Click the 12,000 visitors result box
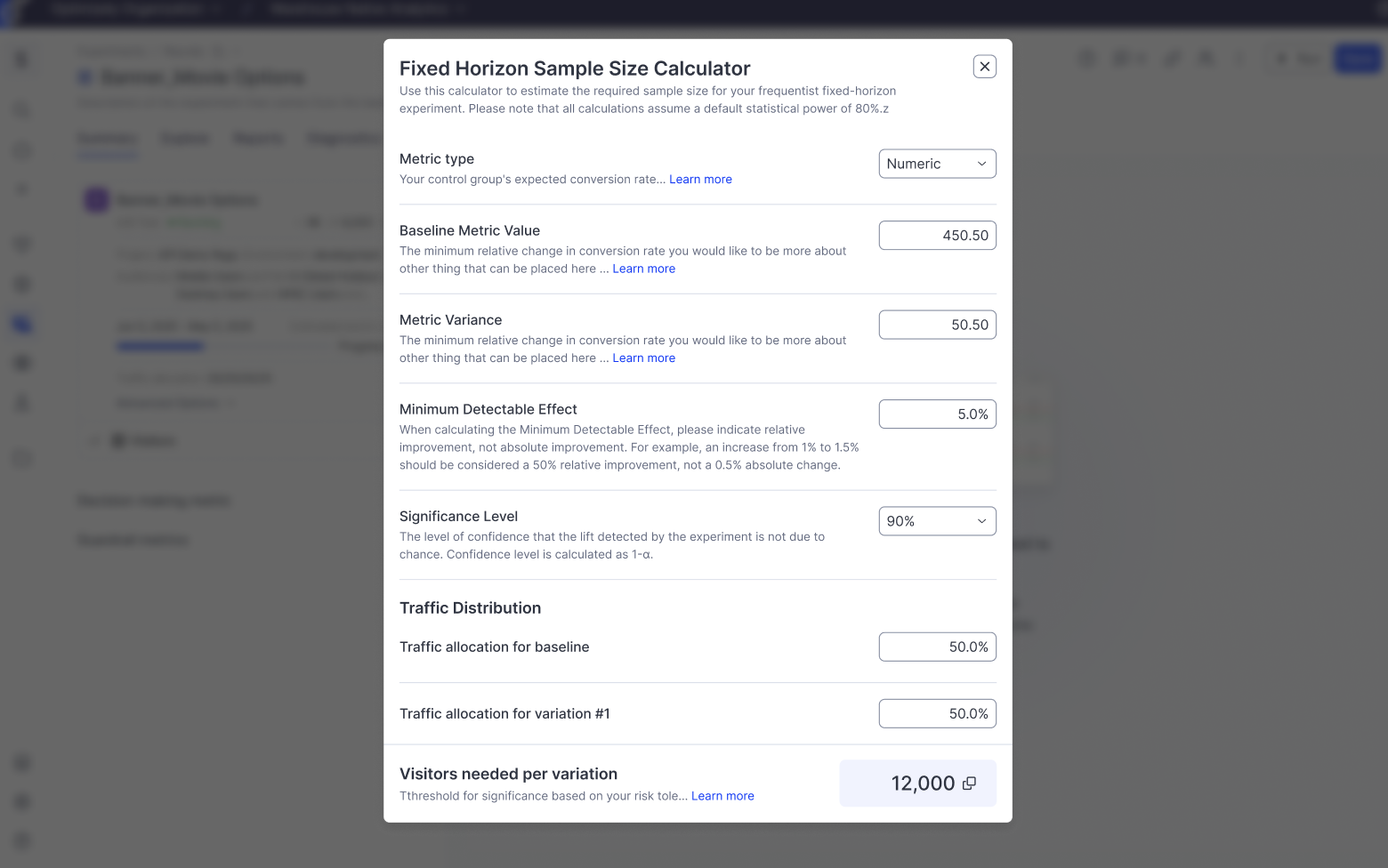1388x868 pixels. tap(916, 784)
